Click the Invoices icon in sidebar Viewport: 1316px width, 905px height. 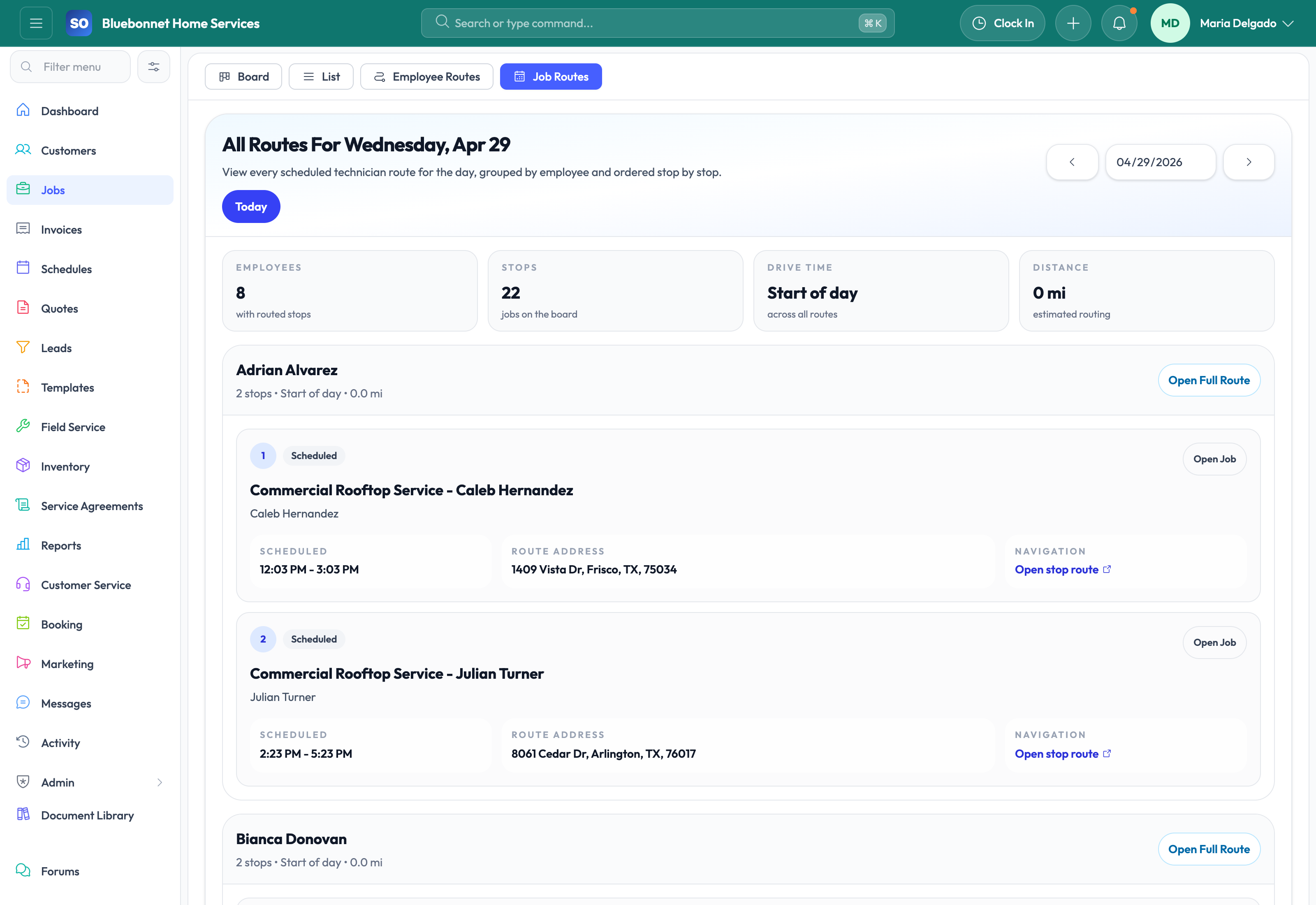(23, 229)
